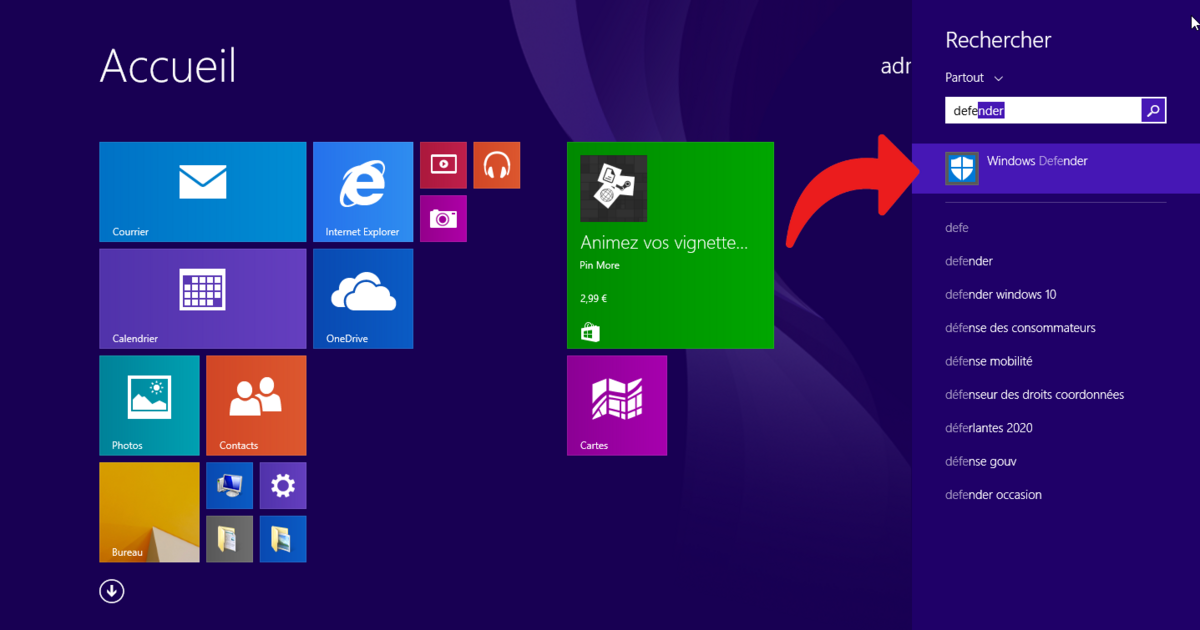Open the Cartes maps tile
The image size is (1200, 630).
(x=617, y=405)
